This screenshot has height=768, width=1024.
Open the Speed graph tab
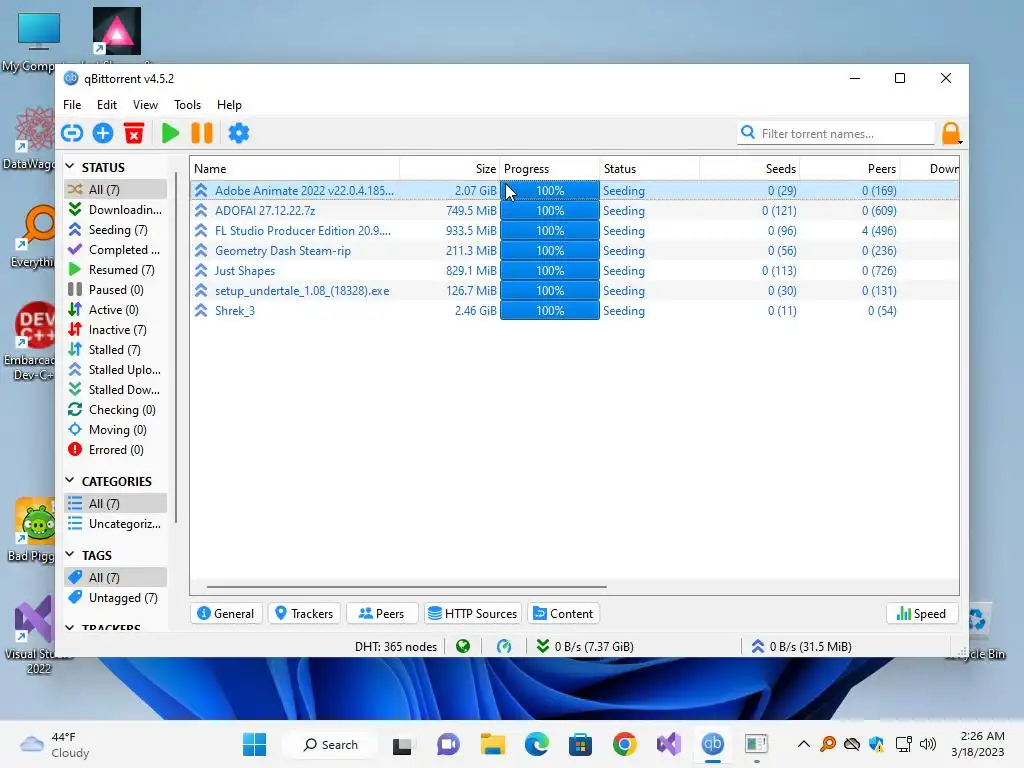pyautogui.click(x=922, y=613)
